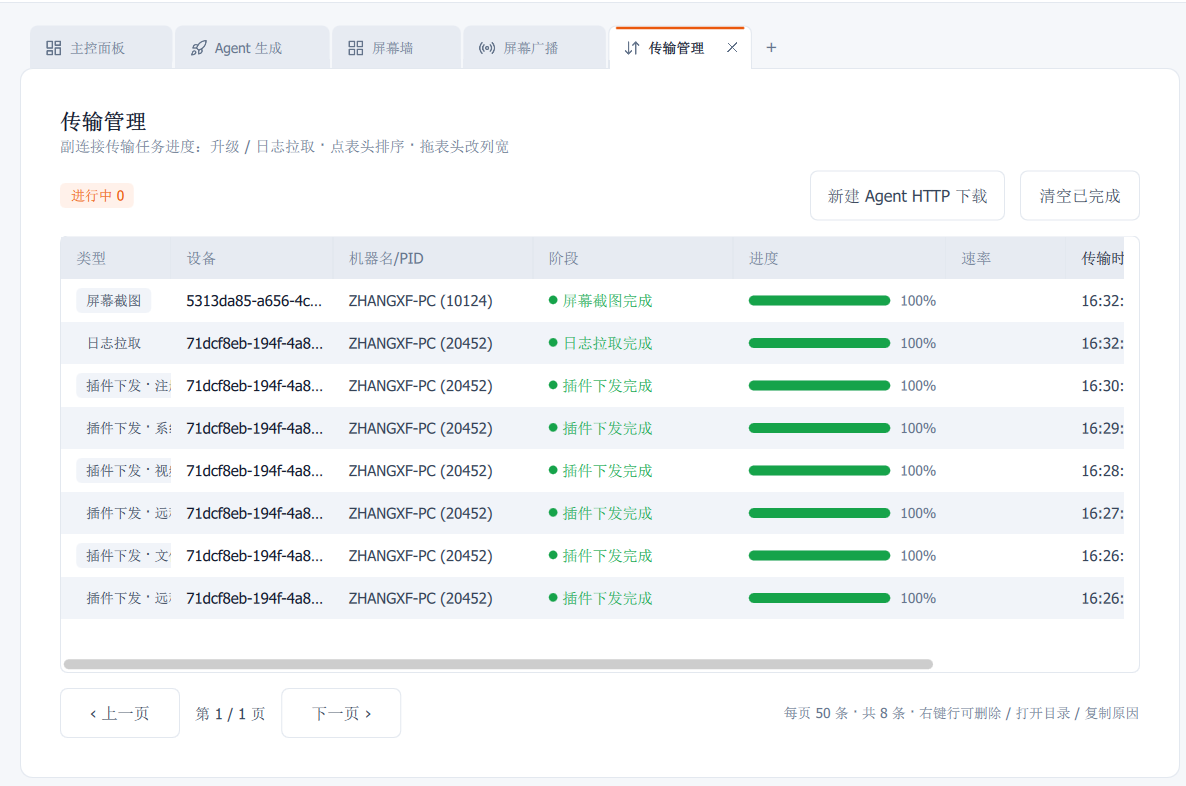Go to next page with 下一页
The height and width of the screenshot is (786, 1186).
point(341,713)
